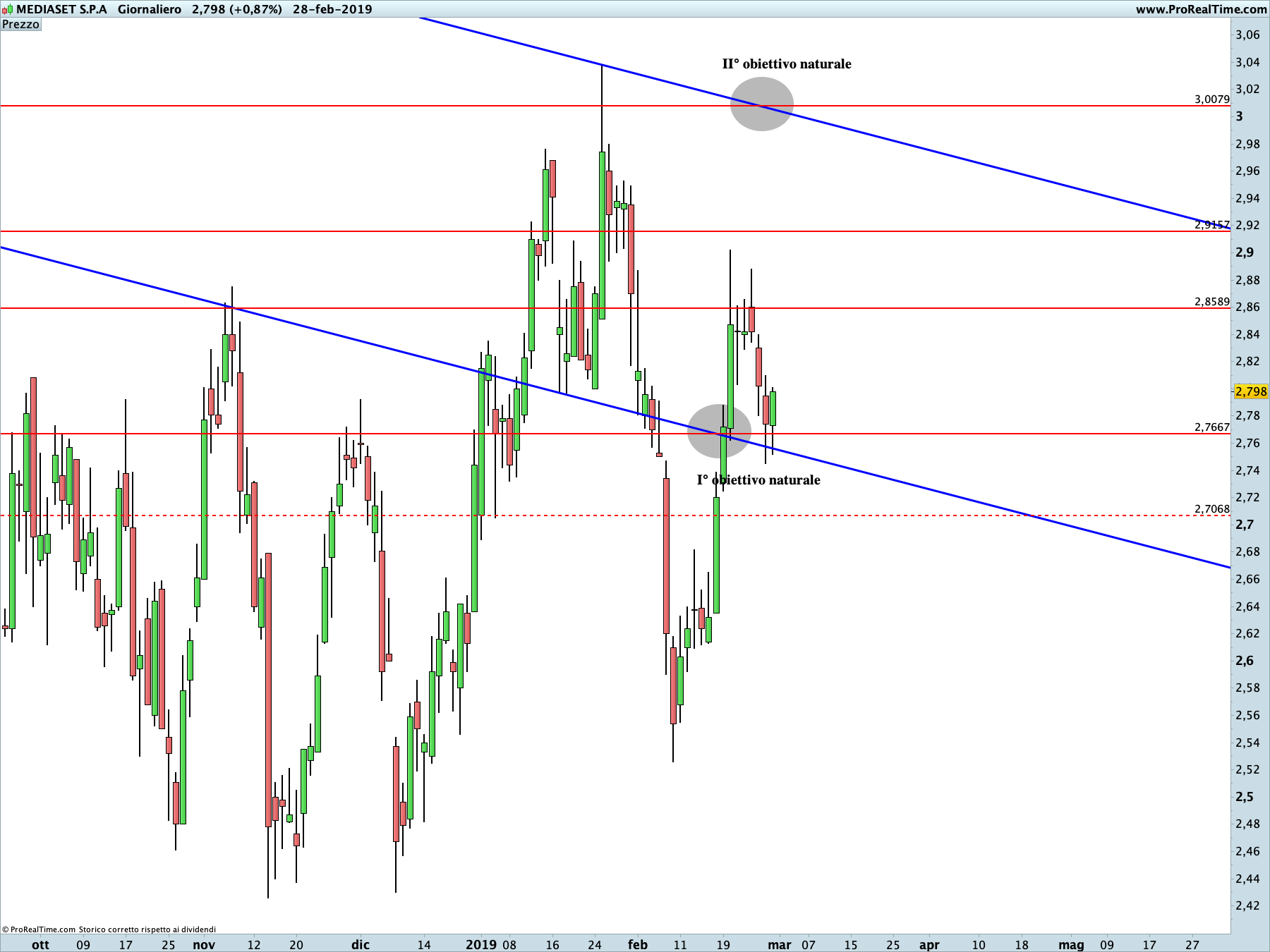This screenshot has width=1270, height=952.
Task: Click the 24 January date label
Action: [x=595, y=944]
